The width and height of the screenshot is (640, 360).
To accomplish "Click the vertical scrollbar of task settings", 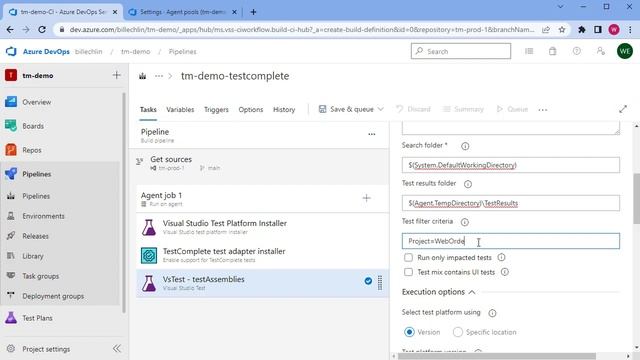I will click(x=636, y=198).
